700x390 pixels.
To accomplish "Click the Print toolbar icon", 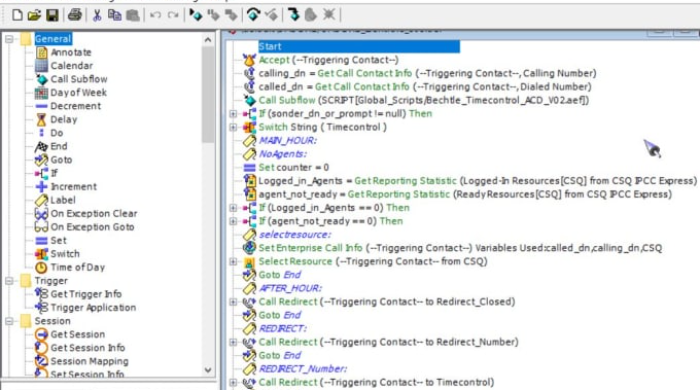I will point(75,15).
